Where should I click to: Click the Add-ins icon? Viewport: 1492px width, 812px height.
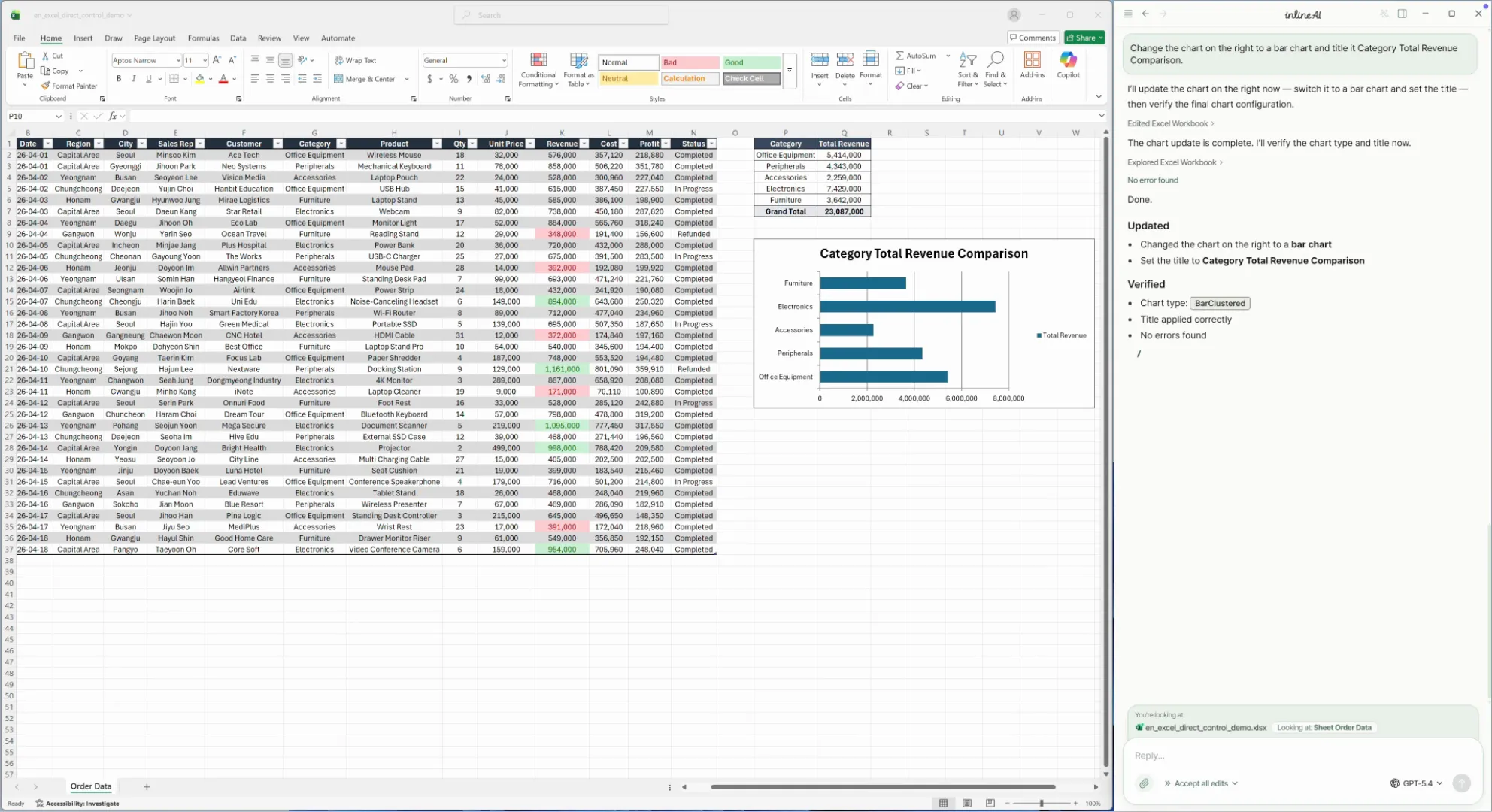coord(1032,61)
